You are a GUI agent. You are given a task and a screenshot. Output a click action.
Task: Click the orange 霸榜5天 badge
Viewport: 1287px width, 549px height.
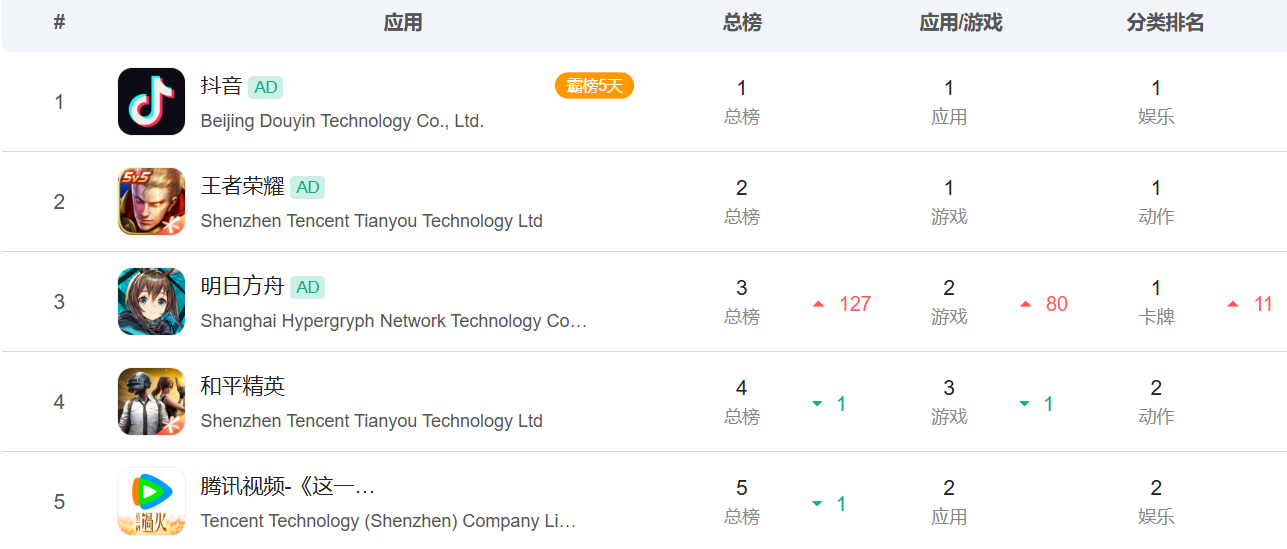[594, 86]
